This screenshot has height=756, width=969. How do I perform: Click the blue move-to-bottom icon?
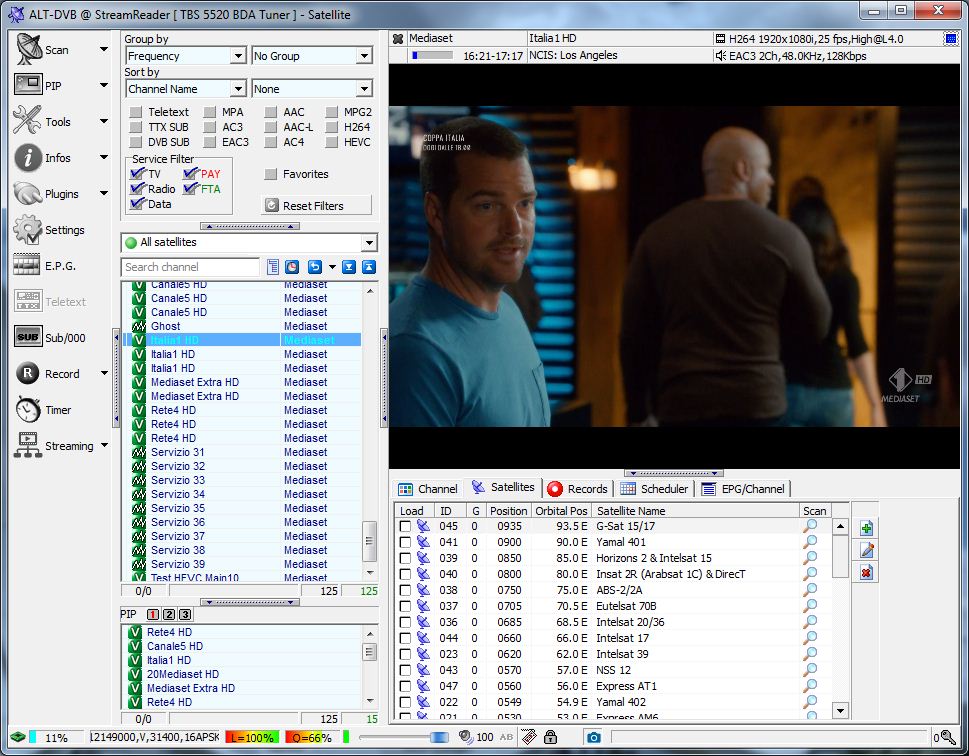pos(349,266)
